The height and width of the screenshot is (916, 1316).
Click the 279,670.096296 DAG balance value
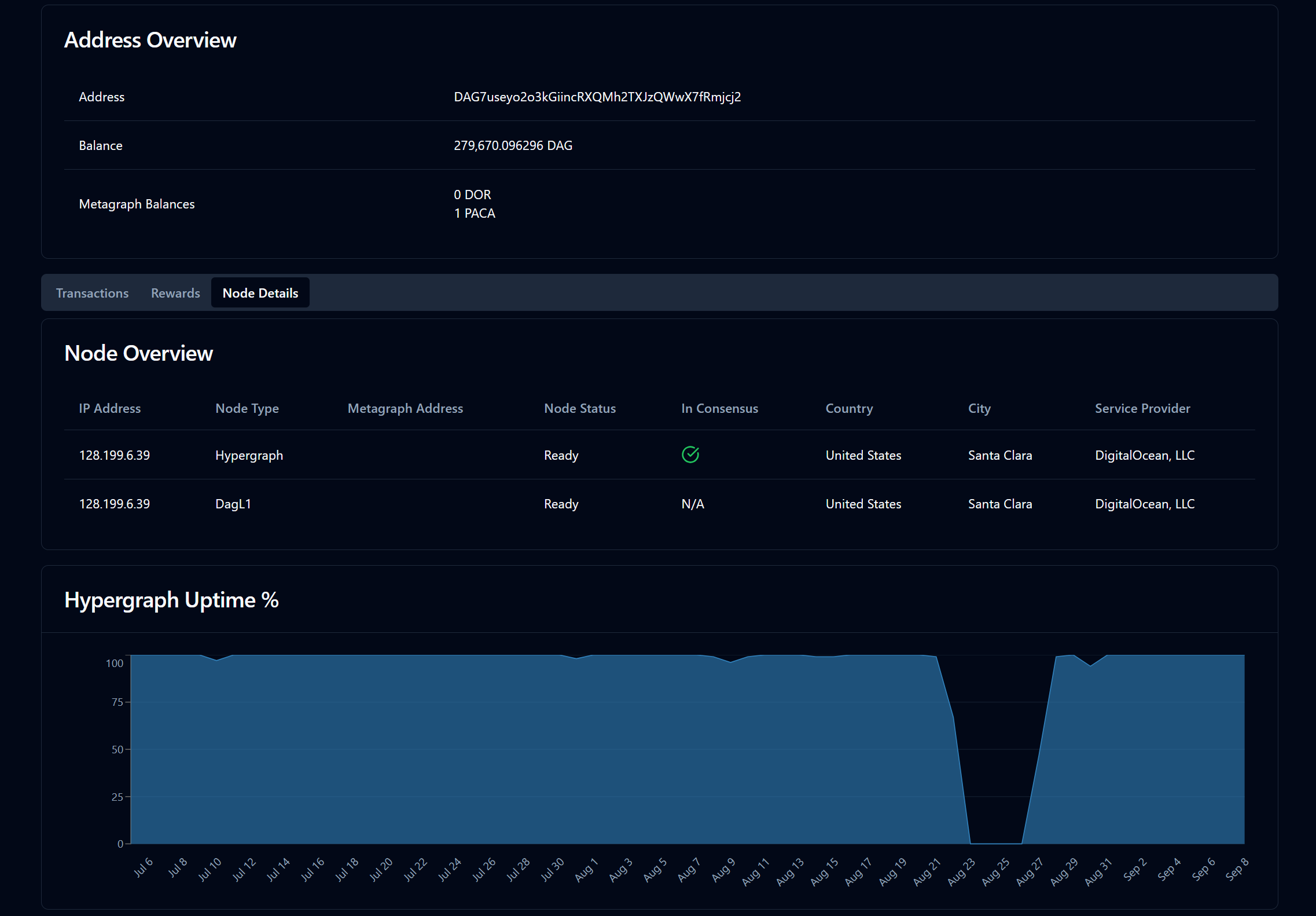(513, 145)
